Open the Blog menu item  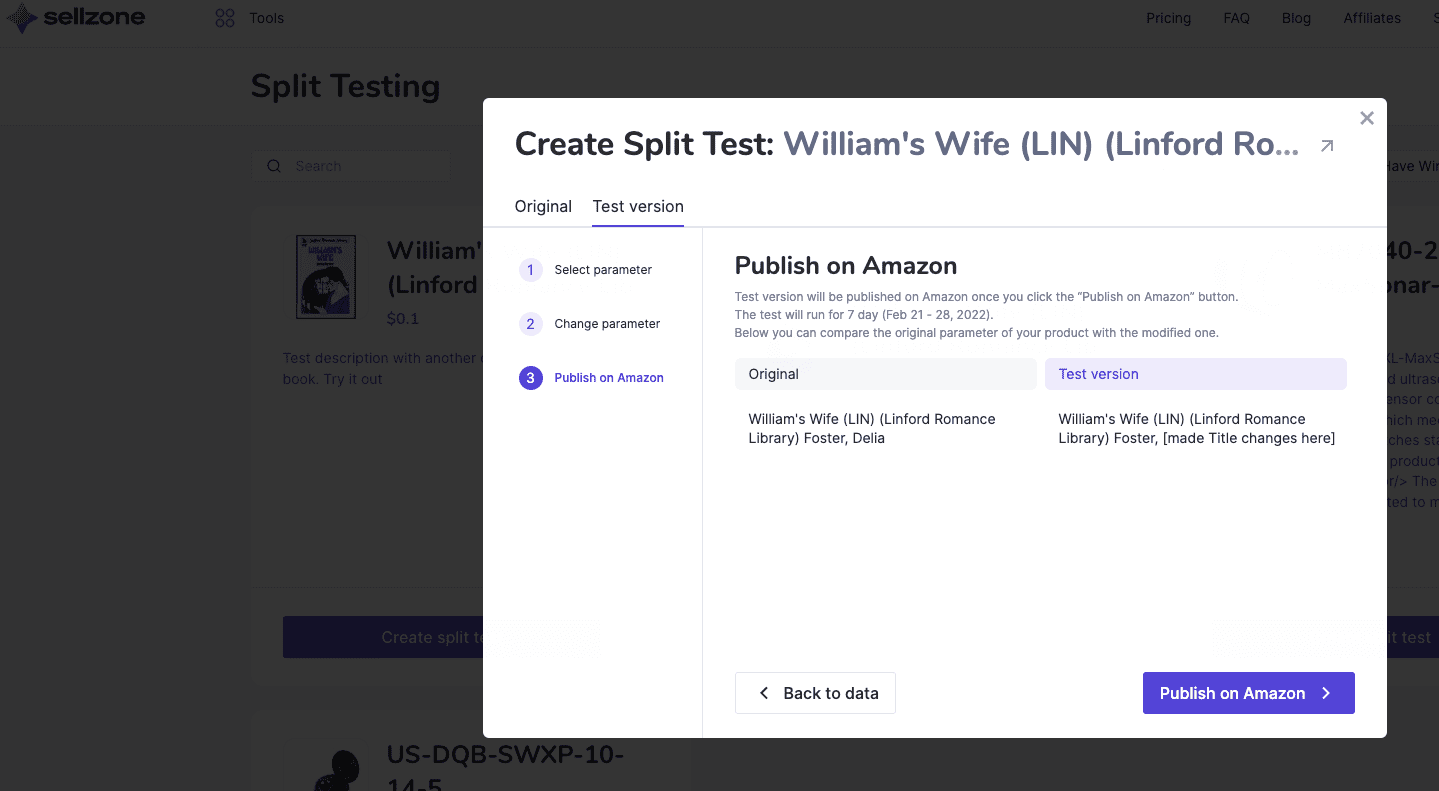tap(1296, 17)
